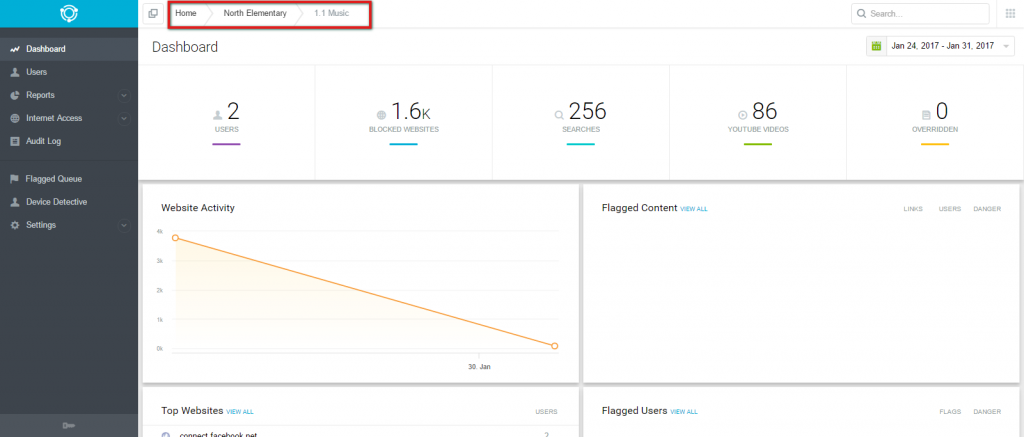Open the Dashboard sidebar item

(69, 49)
